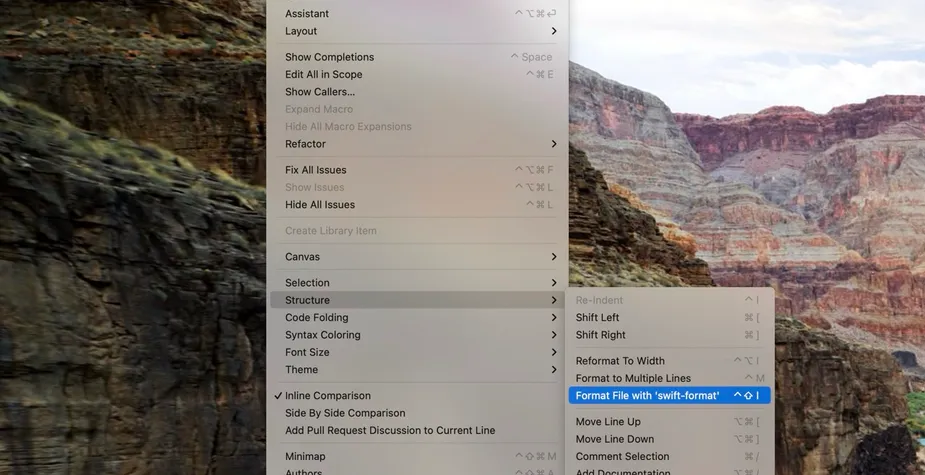Screen dimensions: 925x475
Task: Select Move Line Down
Action: point(670,439)
